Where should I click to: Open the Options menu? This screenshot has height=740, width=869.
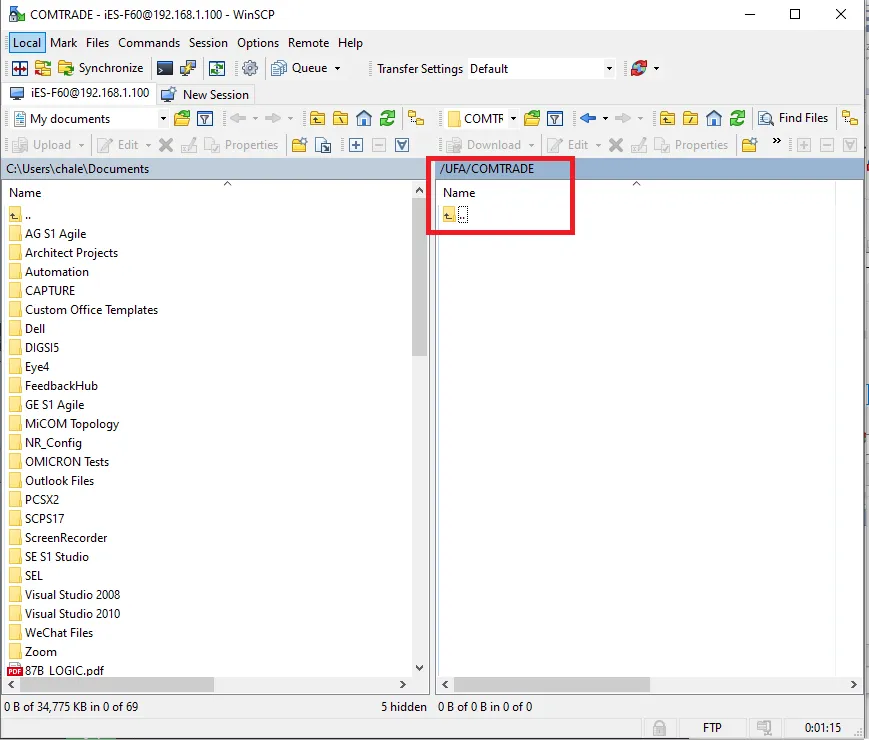click(258, 43)
